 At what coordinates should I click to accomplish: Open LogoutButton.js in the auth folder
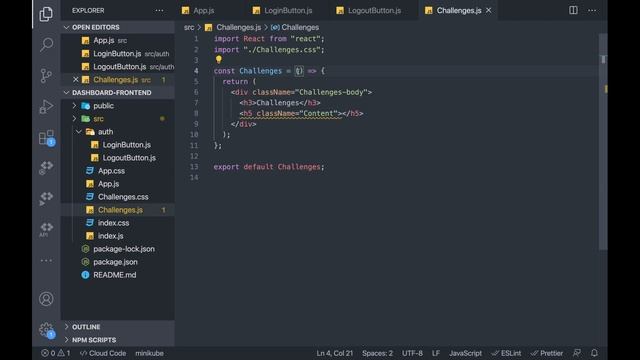point(118,158)
